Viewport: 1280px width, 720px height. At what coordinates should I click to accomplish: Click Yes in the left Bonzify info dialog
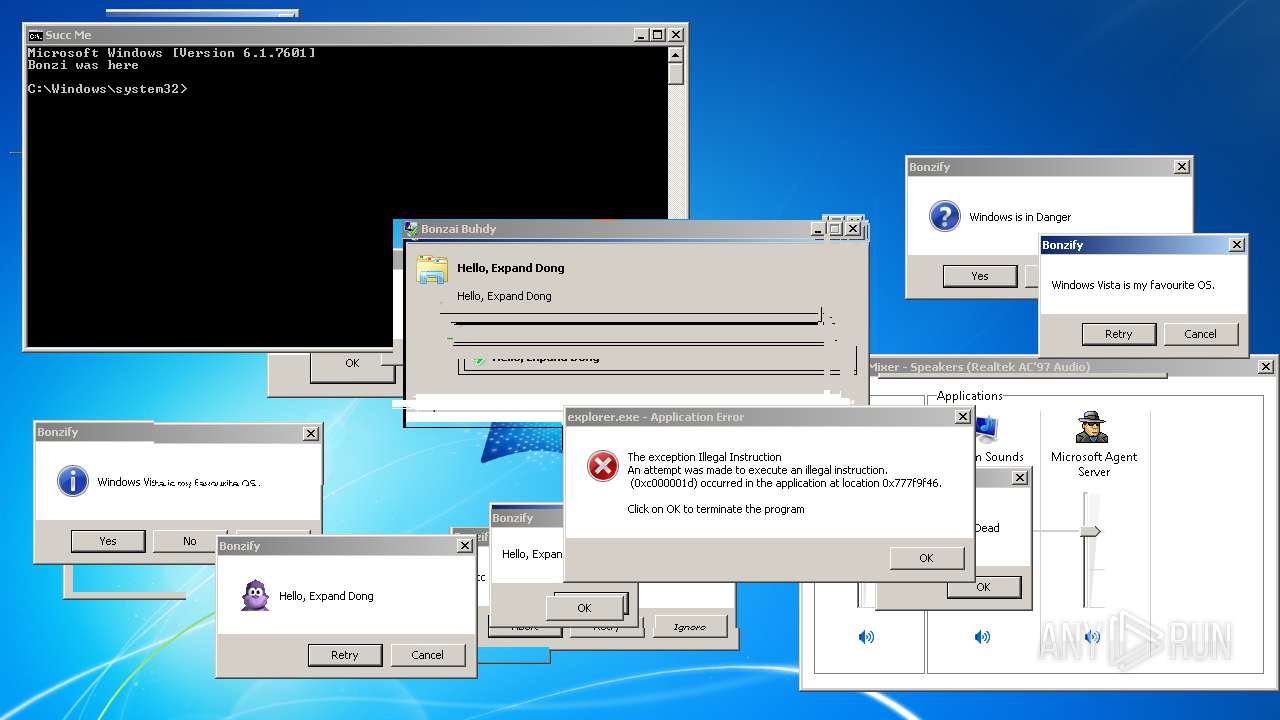coord(108,541)
